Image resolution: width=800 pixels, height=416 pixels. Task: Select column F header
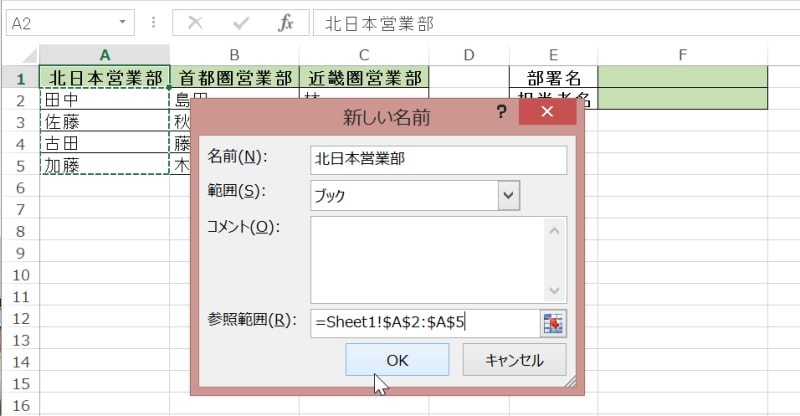[x=682, y=55]
